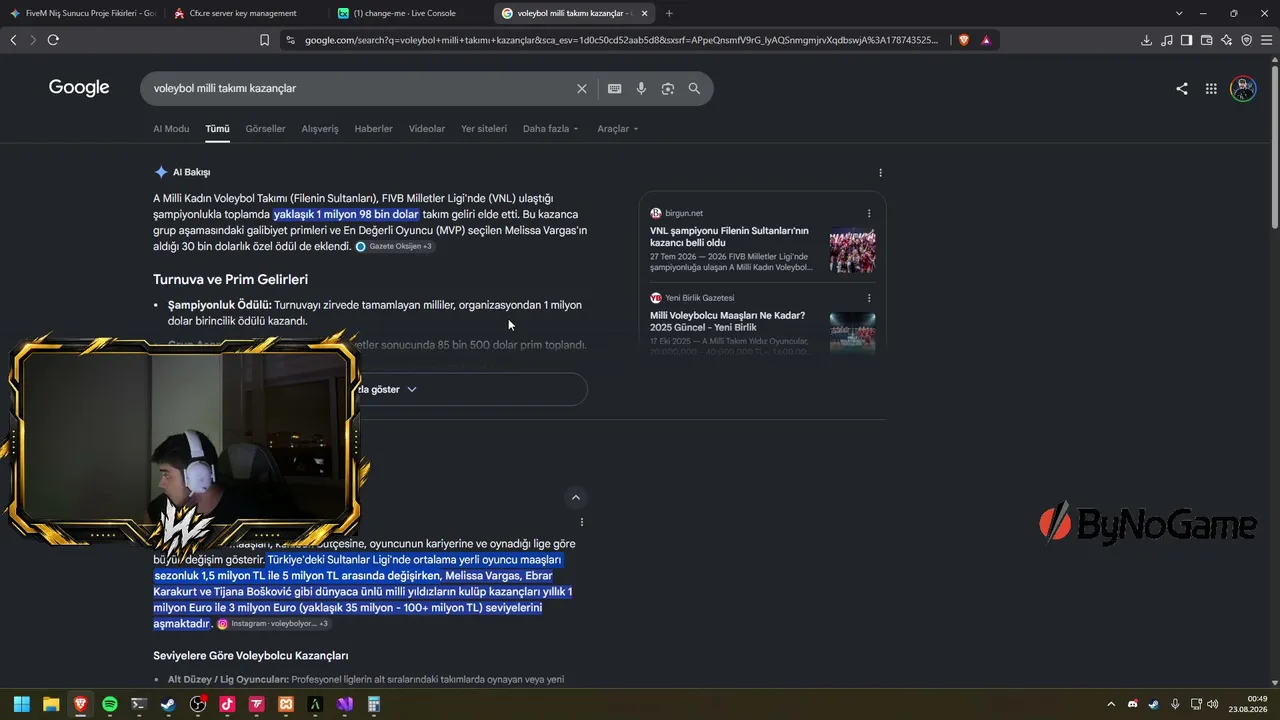1280x720 pixels.
Task: Collapse the section with the up chevron
Action: pyautogui.click(x=575, y=497)
